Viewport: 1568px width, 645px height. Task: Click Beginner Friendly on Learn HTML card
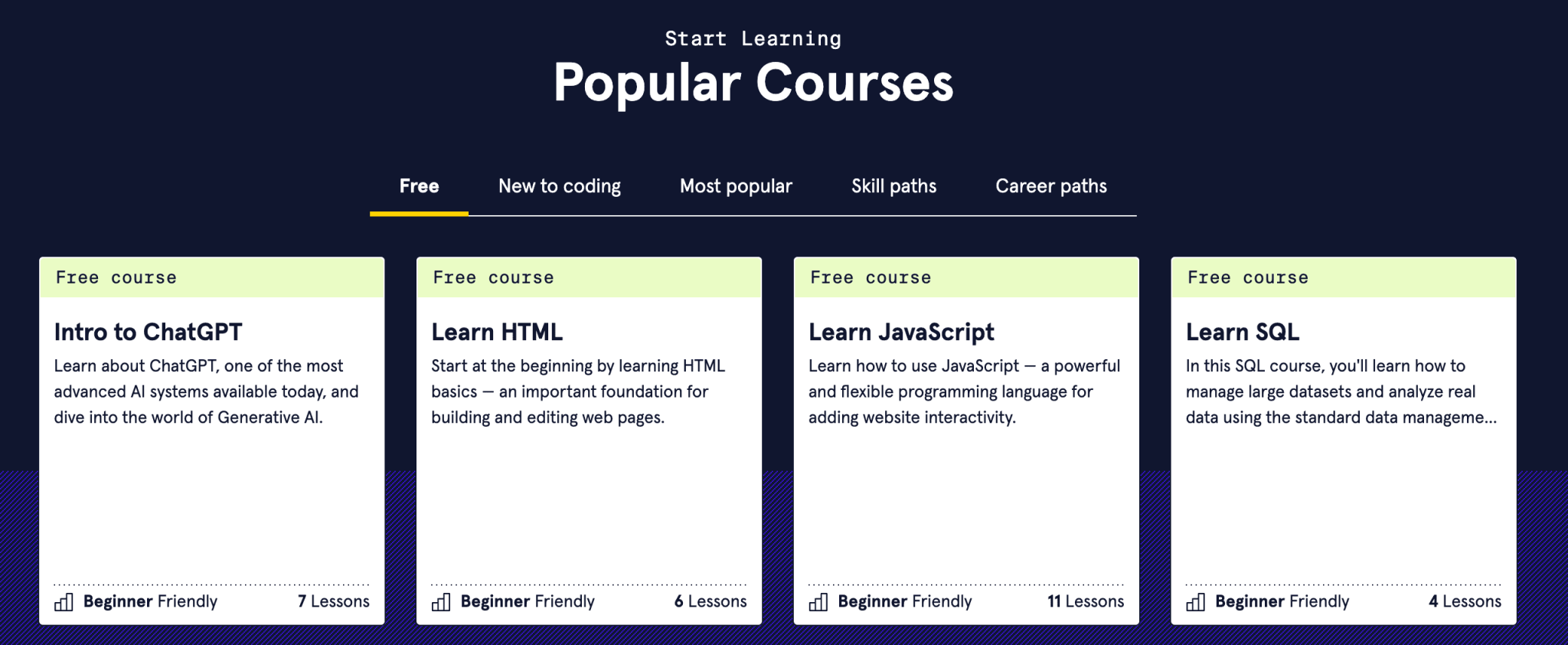[528, 601]
